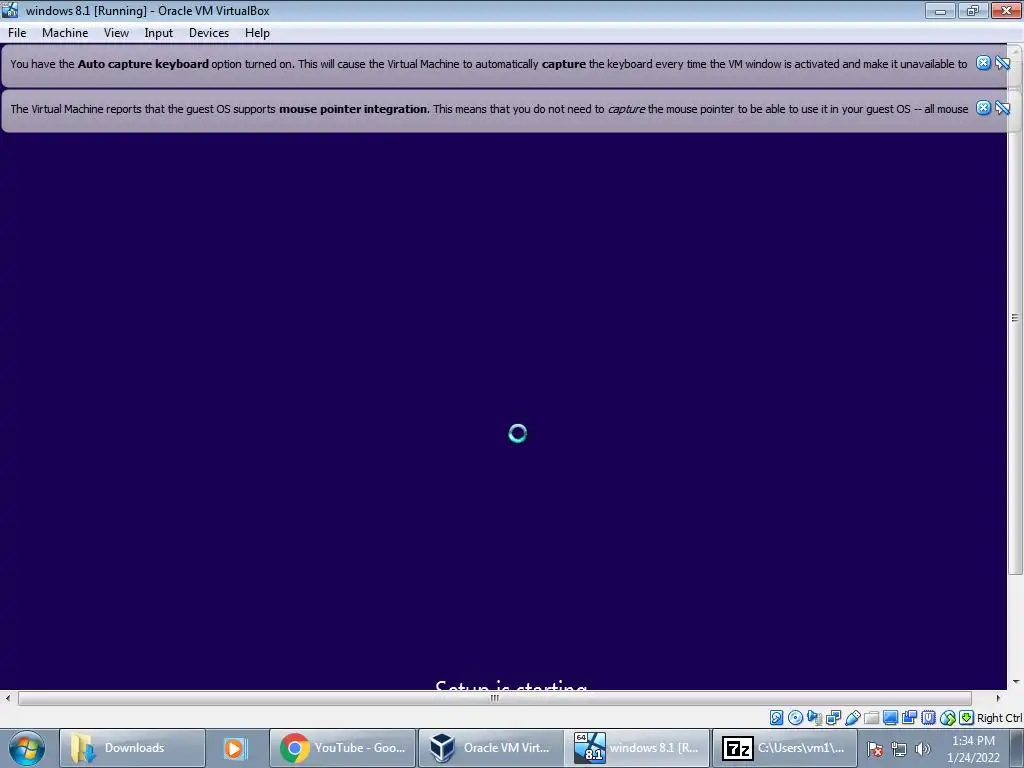This screenshot has width=1024, height=768.
Task: Open the volume speaker tray icon
Action: [x=923, y=749]
